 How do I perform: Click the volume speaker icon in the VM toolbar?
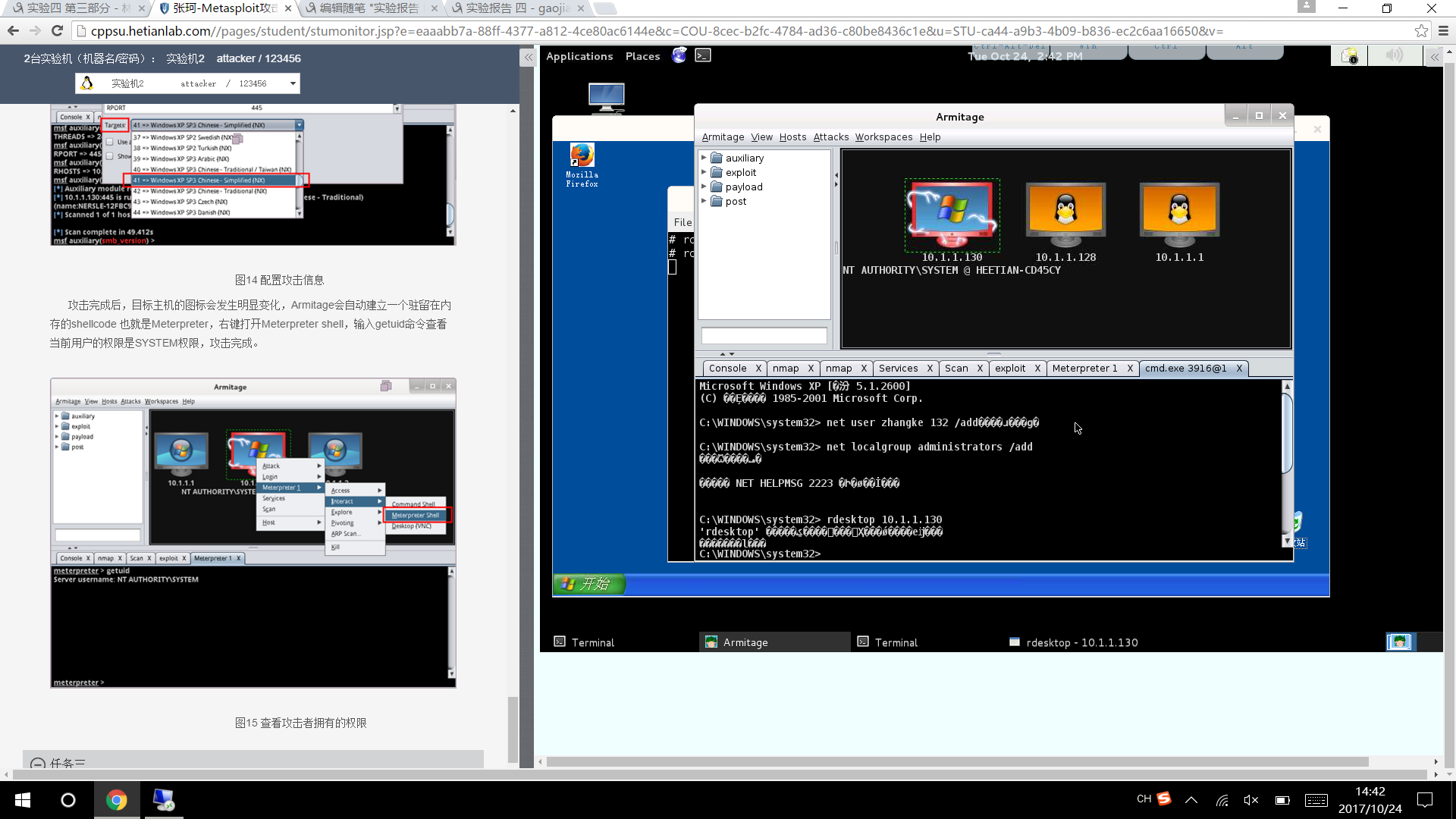pos(1394,56)
